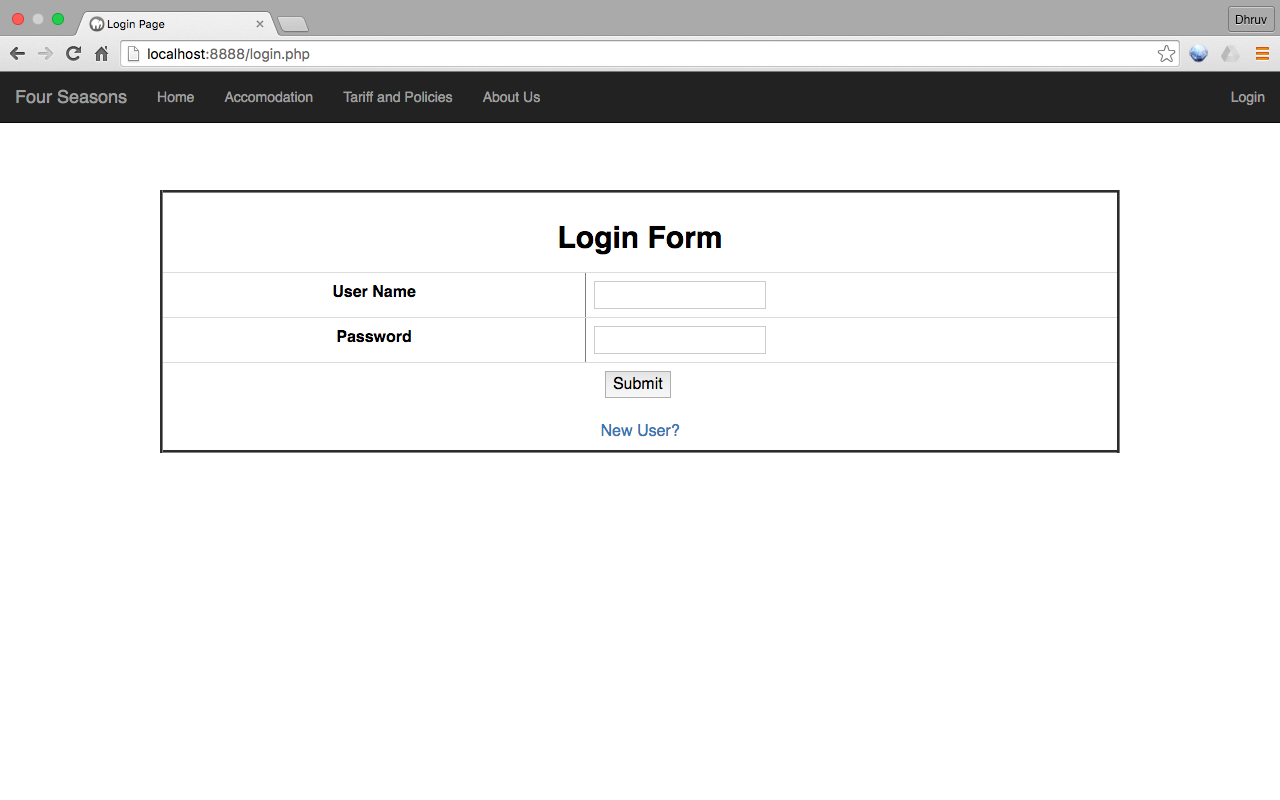The width and height of the screenshot is (1280, 800).
Task: Open a new browser tab
Action: click(292, 24)
